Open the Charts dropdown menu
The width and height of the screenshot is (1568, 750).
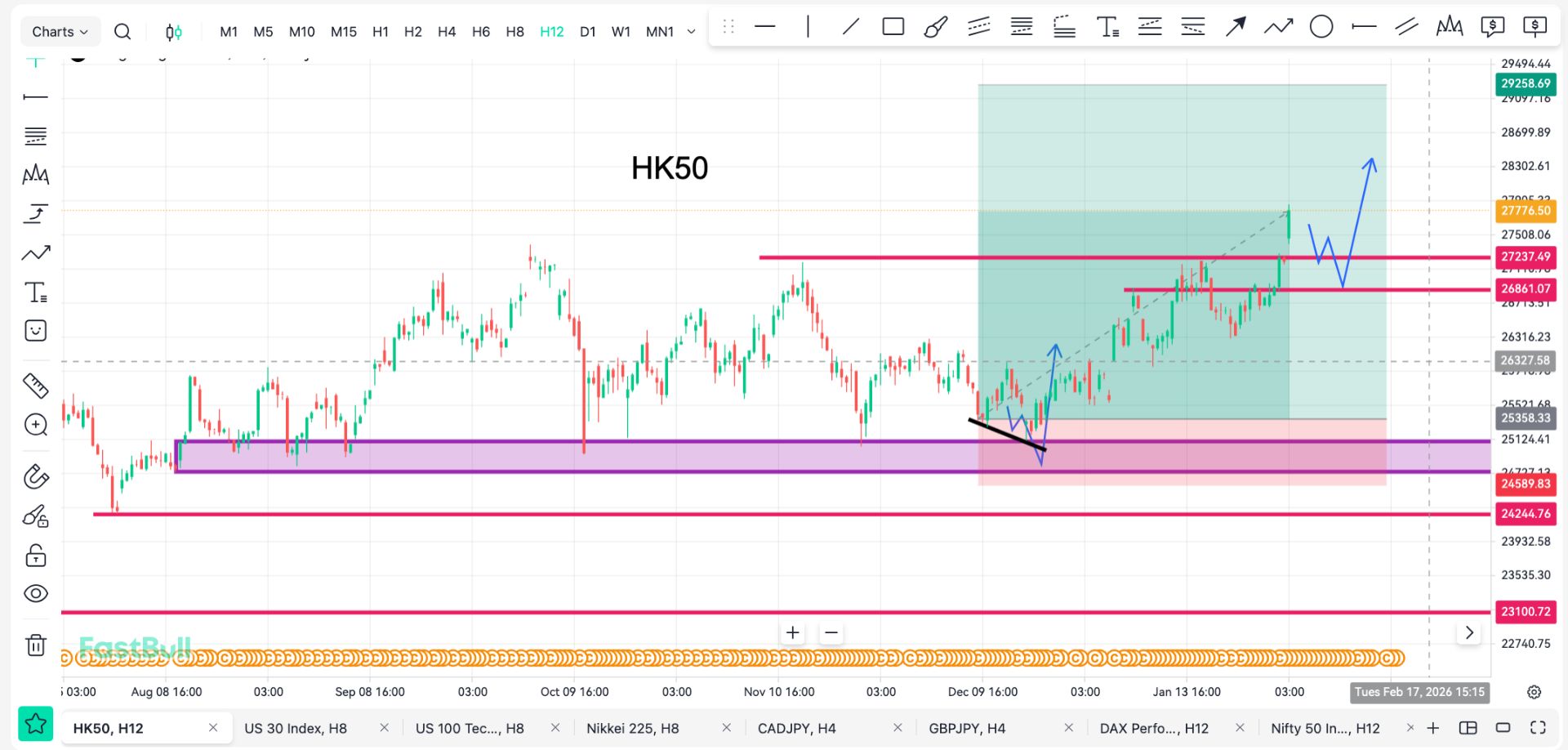[60, 32]
